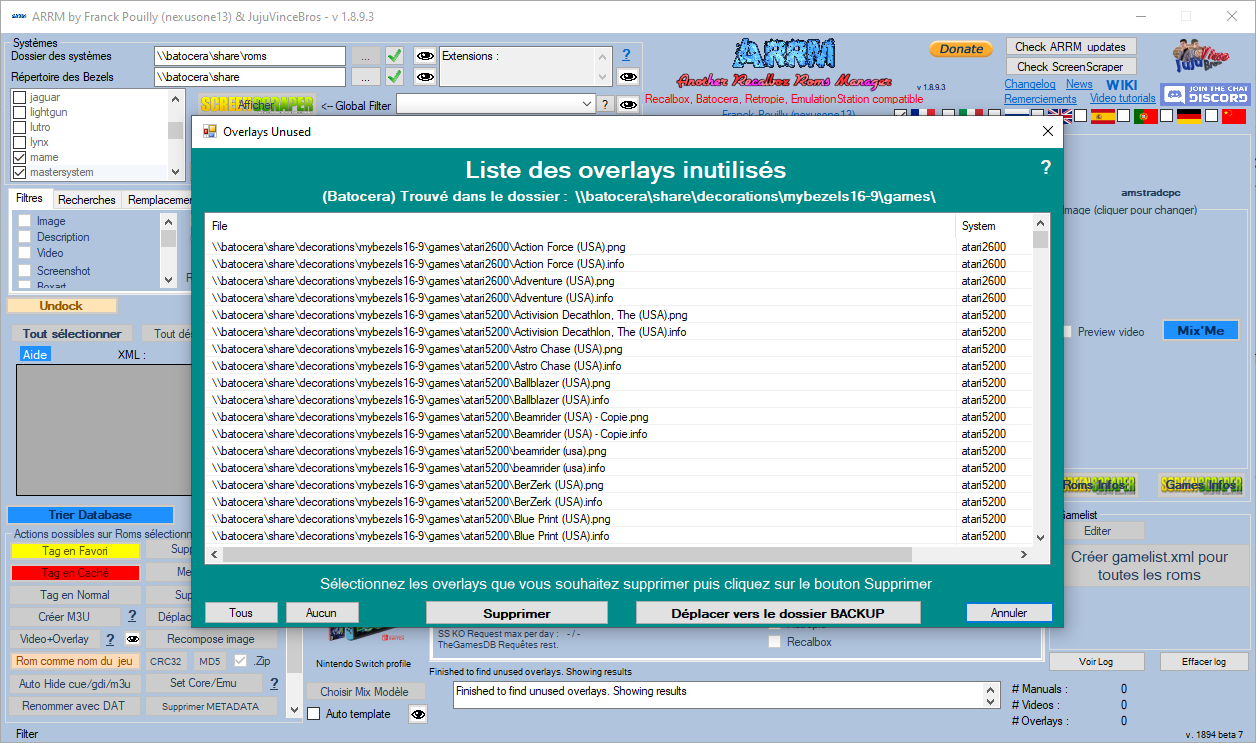1256x743 pixels.
Task: Open the Global Filter dropdown
Action: (587, 104)
